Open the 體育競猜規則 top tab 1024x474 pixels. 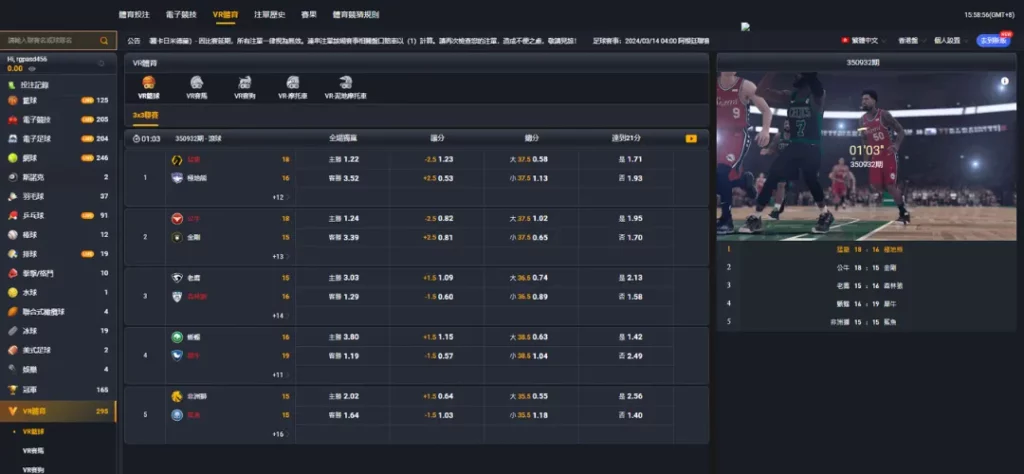click(355, 14)
